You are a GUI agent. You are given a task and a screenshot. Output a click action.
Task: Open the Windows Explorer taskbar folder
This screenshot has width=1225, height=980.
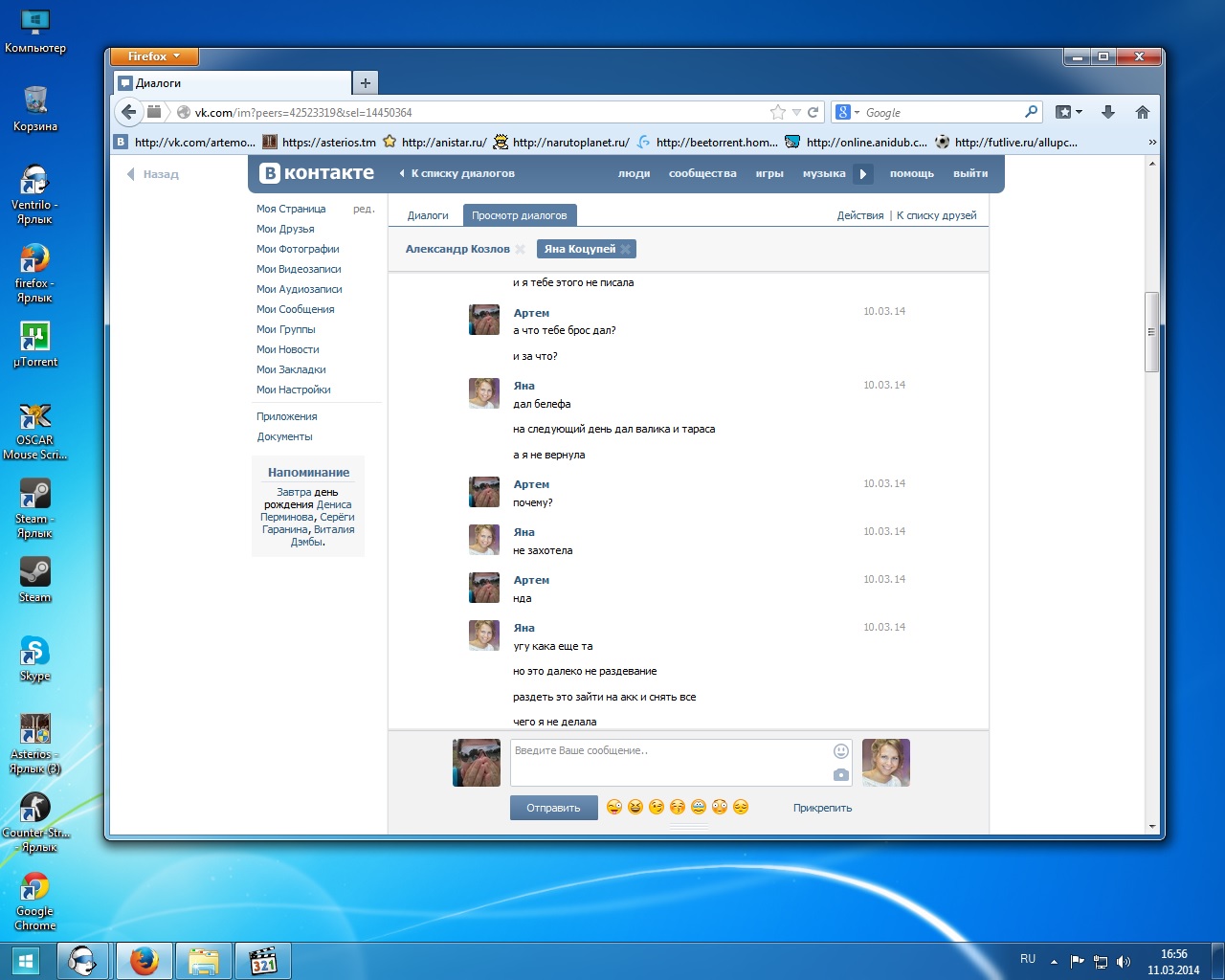203,961
